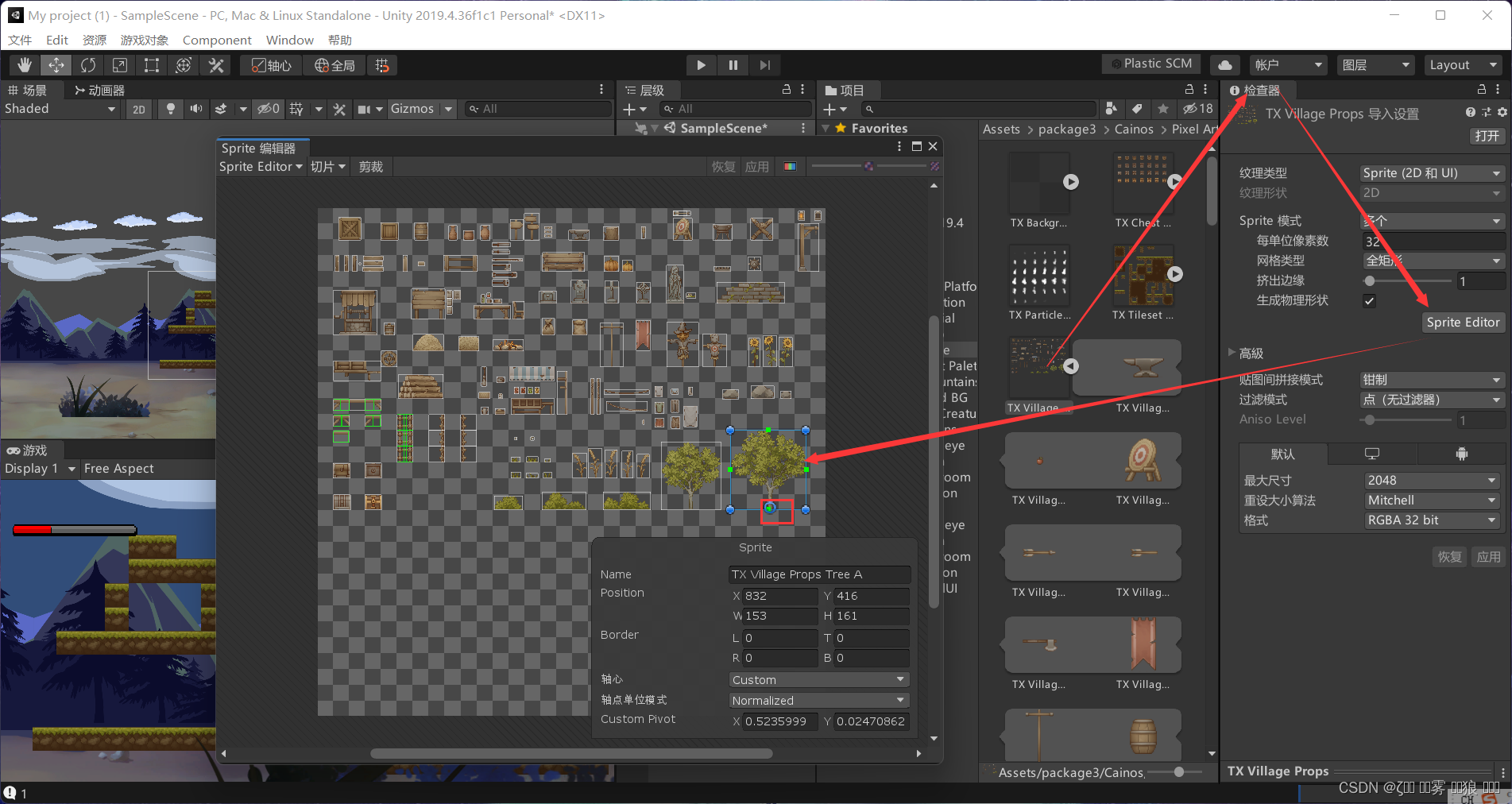
Task: Open the Inspector preset selector icon
Action: (1487, 113)
